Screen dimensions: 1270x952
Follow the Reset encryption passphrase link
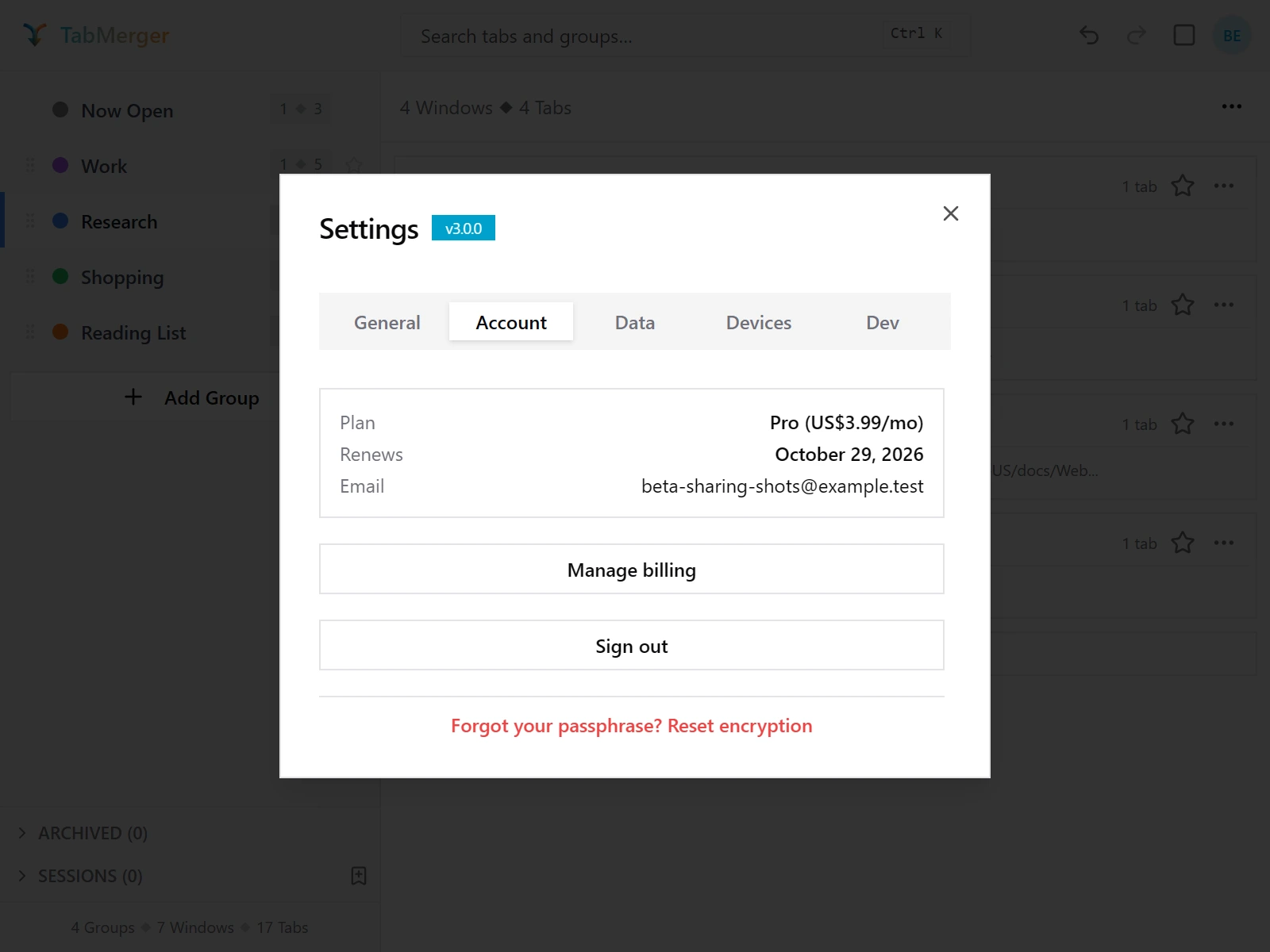coord(632,726)
